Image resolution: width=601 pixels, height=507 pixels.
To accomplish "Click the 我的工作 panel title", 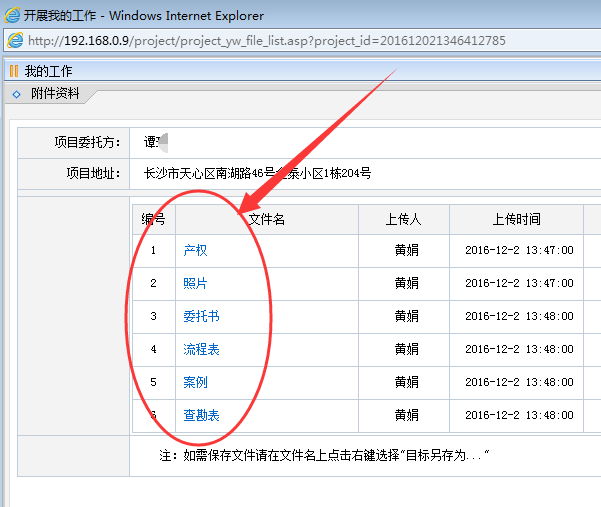I will tap(48, 71).
